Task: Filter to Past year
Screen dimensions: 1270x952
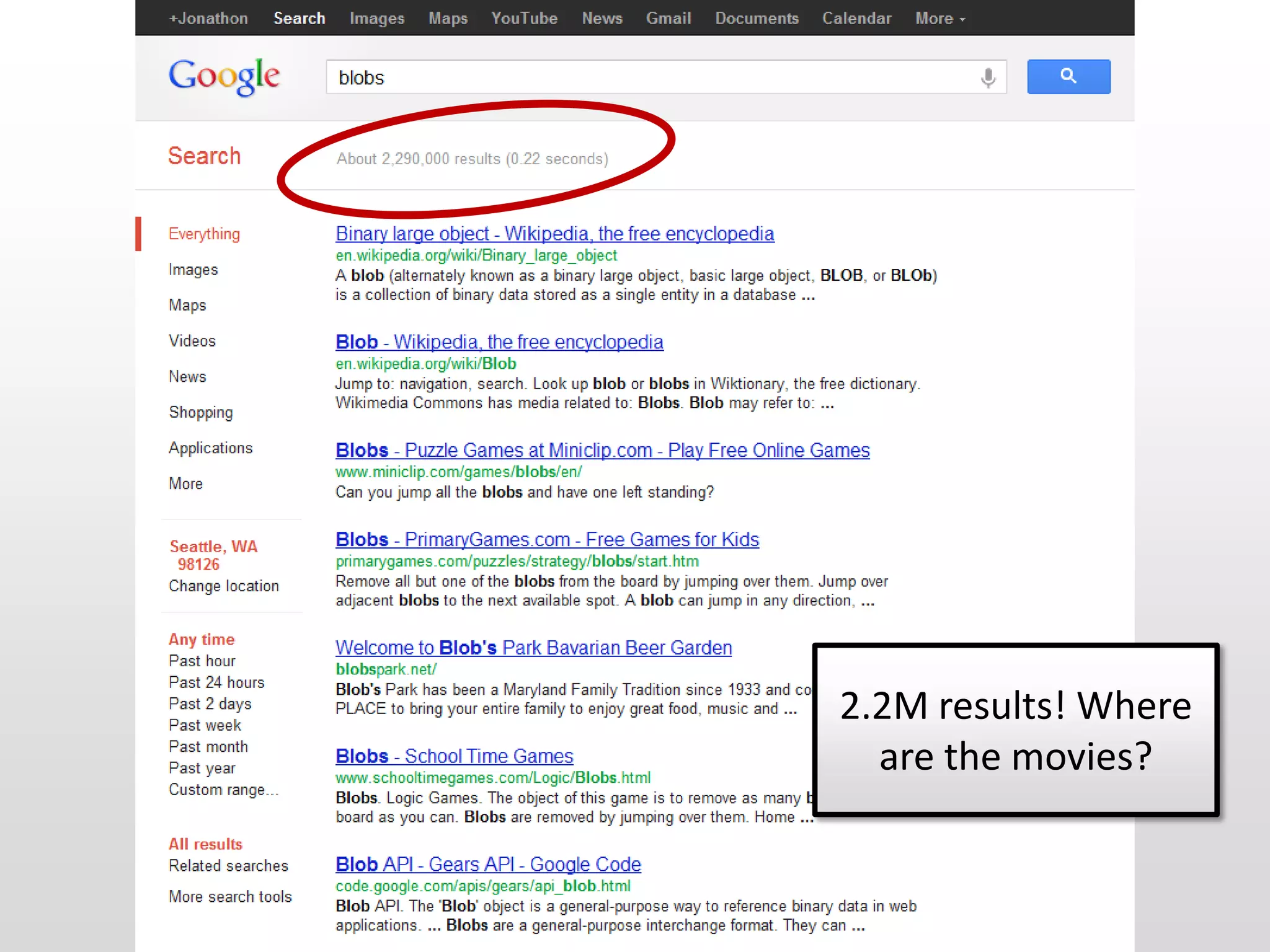Action: (202, 769)
